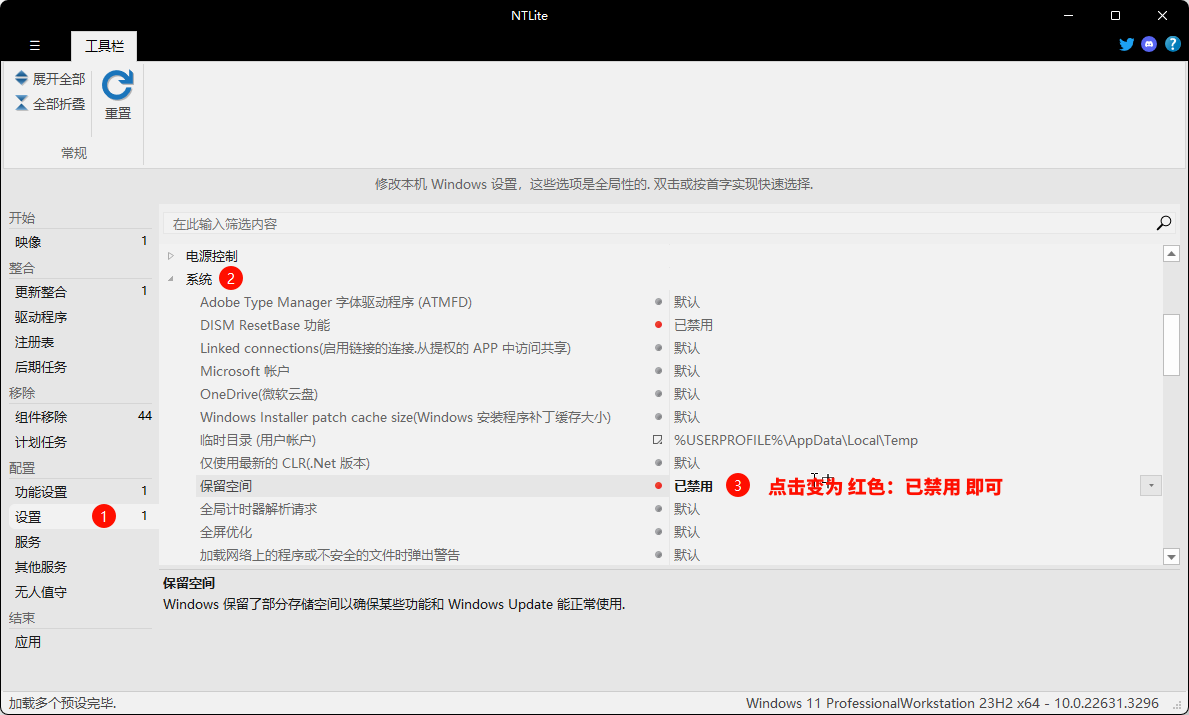Image resolution: width=1189 pixels, height=715 pixels.
Task: Toggle the 仅使用最新的 CLR status dot
Action: [658, 463]
